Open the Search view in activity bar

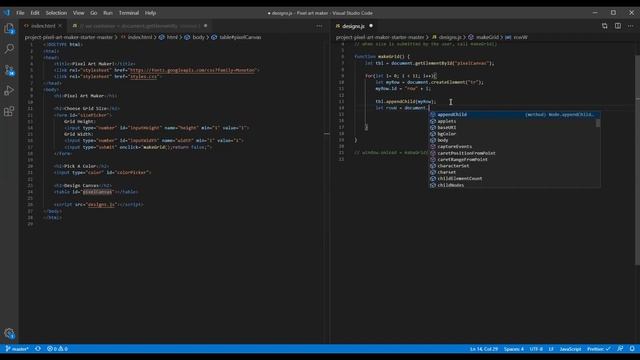point(9,49)
